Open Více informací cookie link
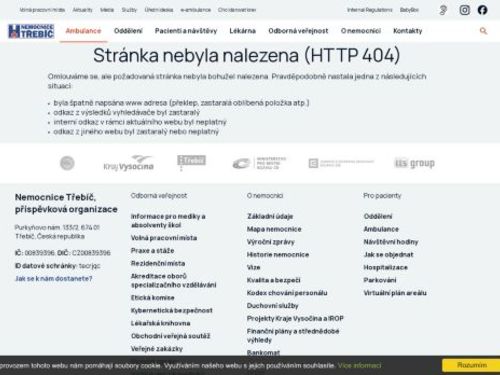Screen dimensions: 500x375 359,366
